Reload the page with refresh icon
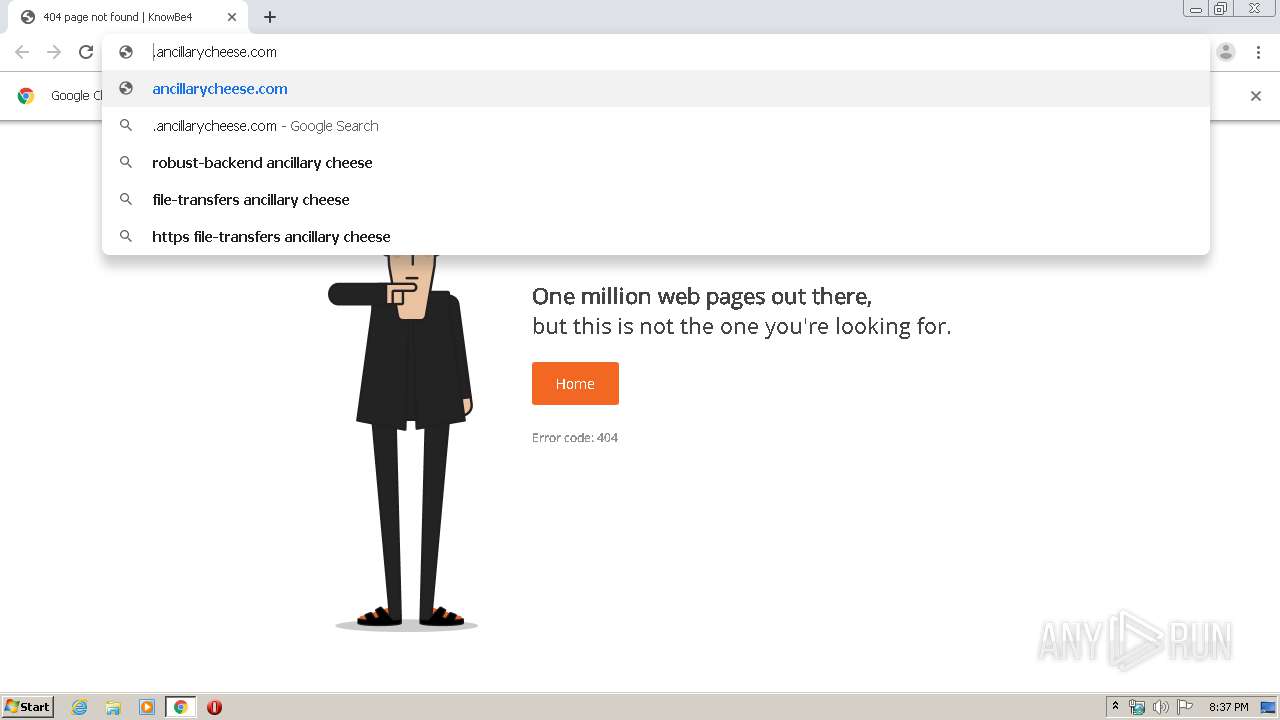The image size is (1280, 720). pos(86,52)
